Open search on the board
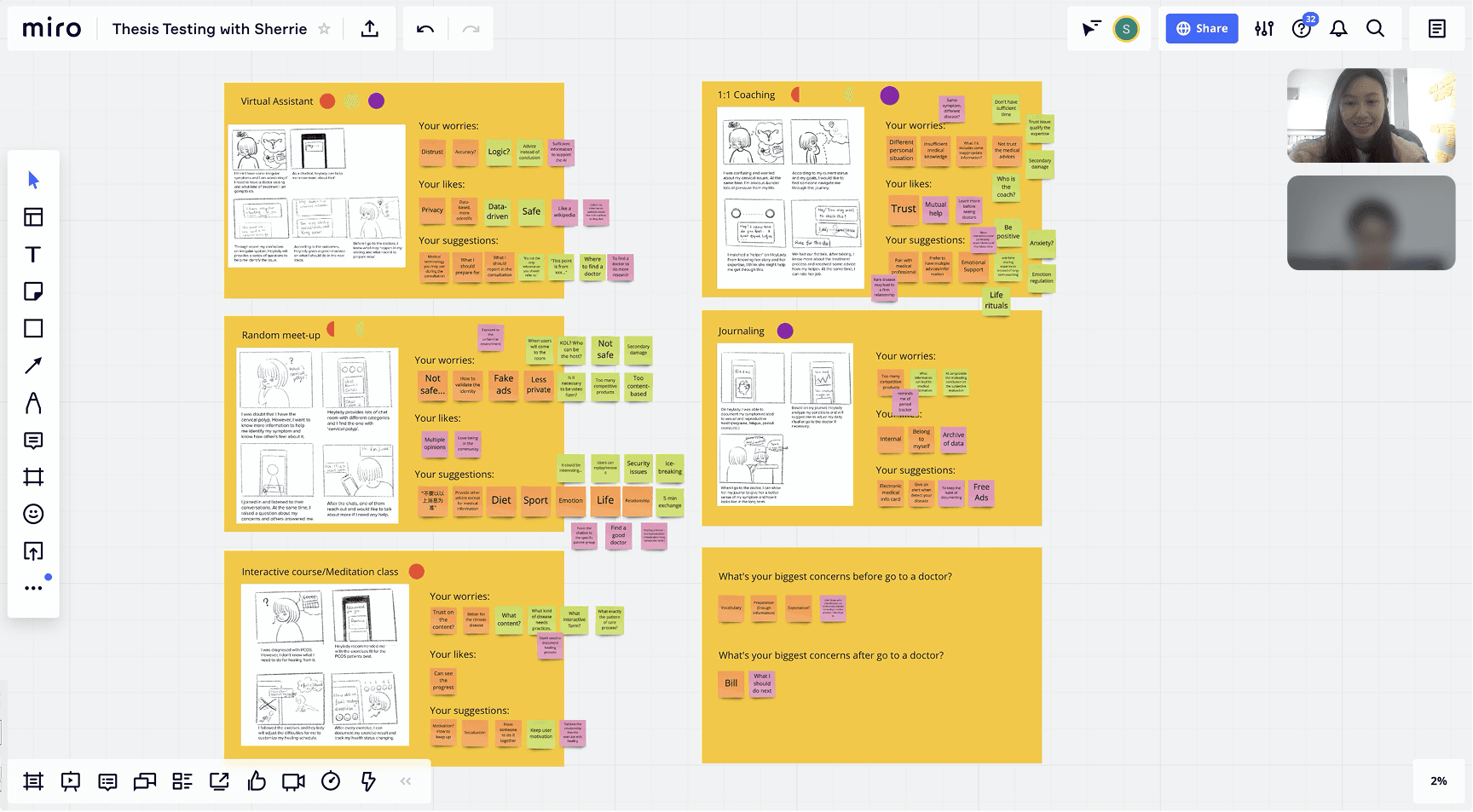The width and height of the screenshot is (1473, 812). 1375,29
